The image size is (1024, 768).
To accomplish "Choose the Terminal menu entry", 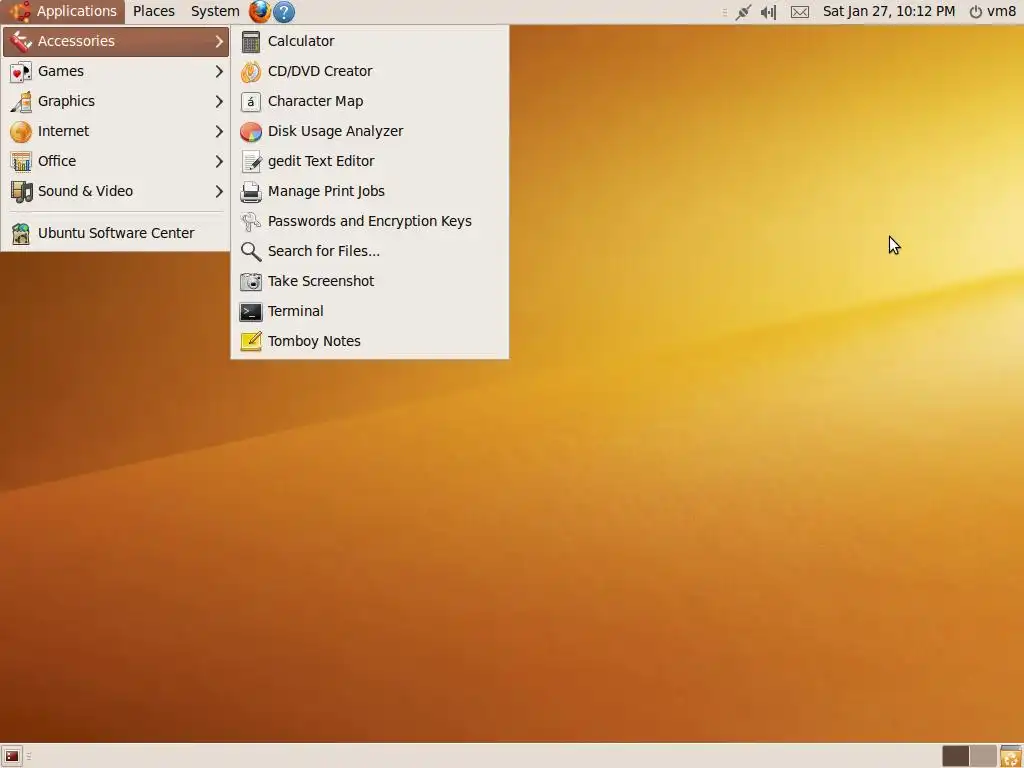I will [370, 312].
